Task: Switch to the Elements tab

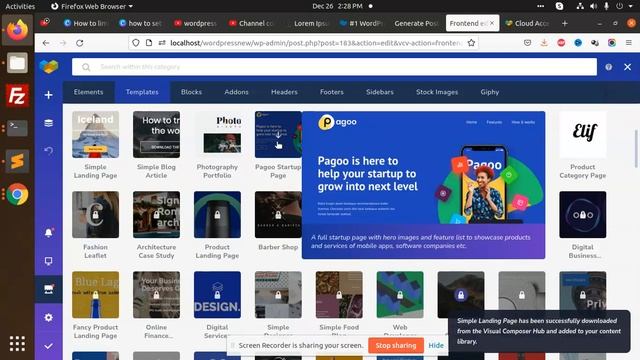Action: [x=89, y=92]
